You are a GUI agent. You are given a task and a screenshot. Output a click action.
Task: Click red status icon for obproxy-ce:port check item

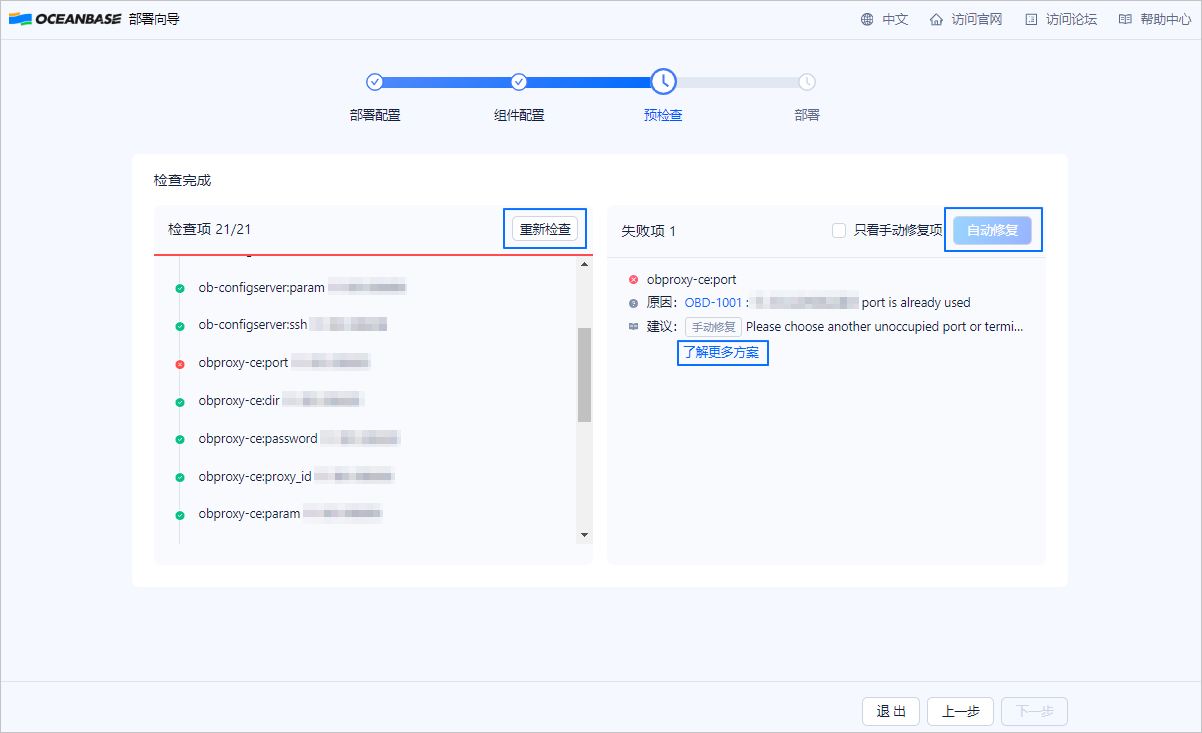point(180,364)
